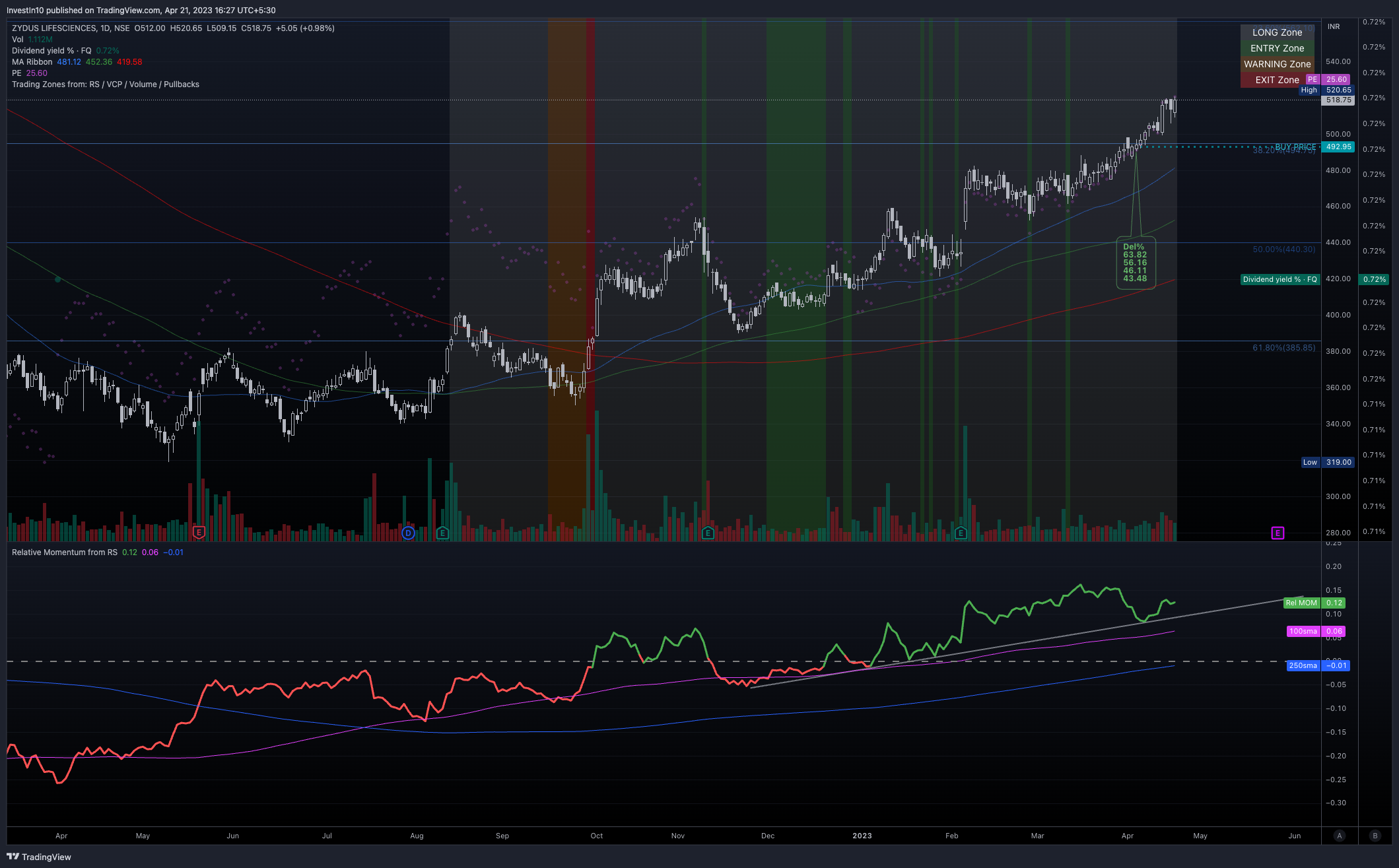Image resolution: width=1399 pixels, height=868 pixels.
Task: Click the WARNING Zone legend cell
Action: click(x=1277, y=64)
